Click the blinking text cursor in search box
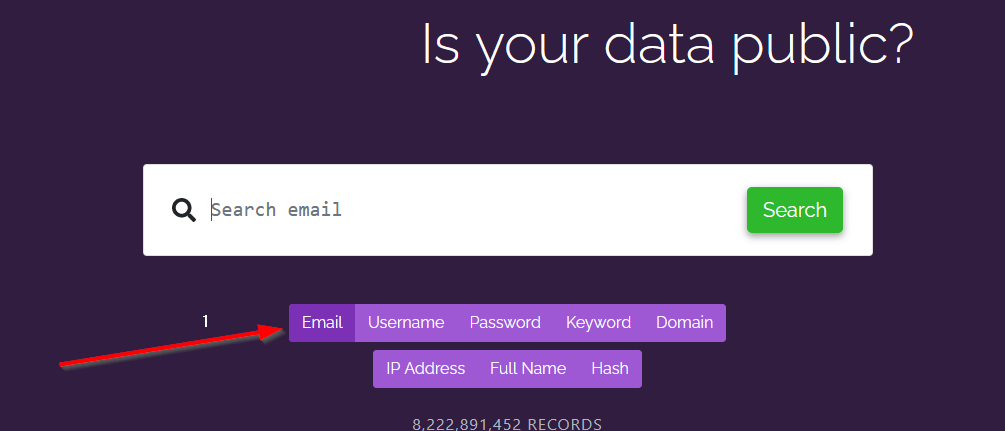Screen dimensions: 1005x431 pos(212,210)
